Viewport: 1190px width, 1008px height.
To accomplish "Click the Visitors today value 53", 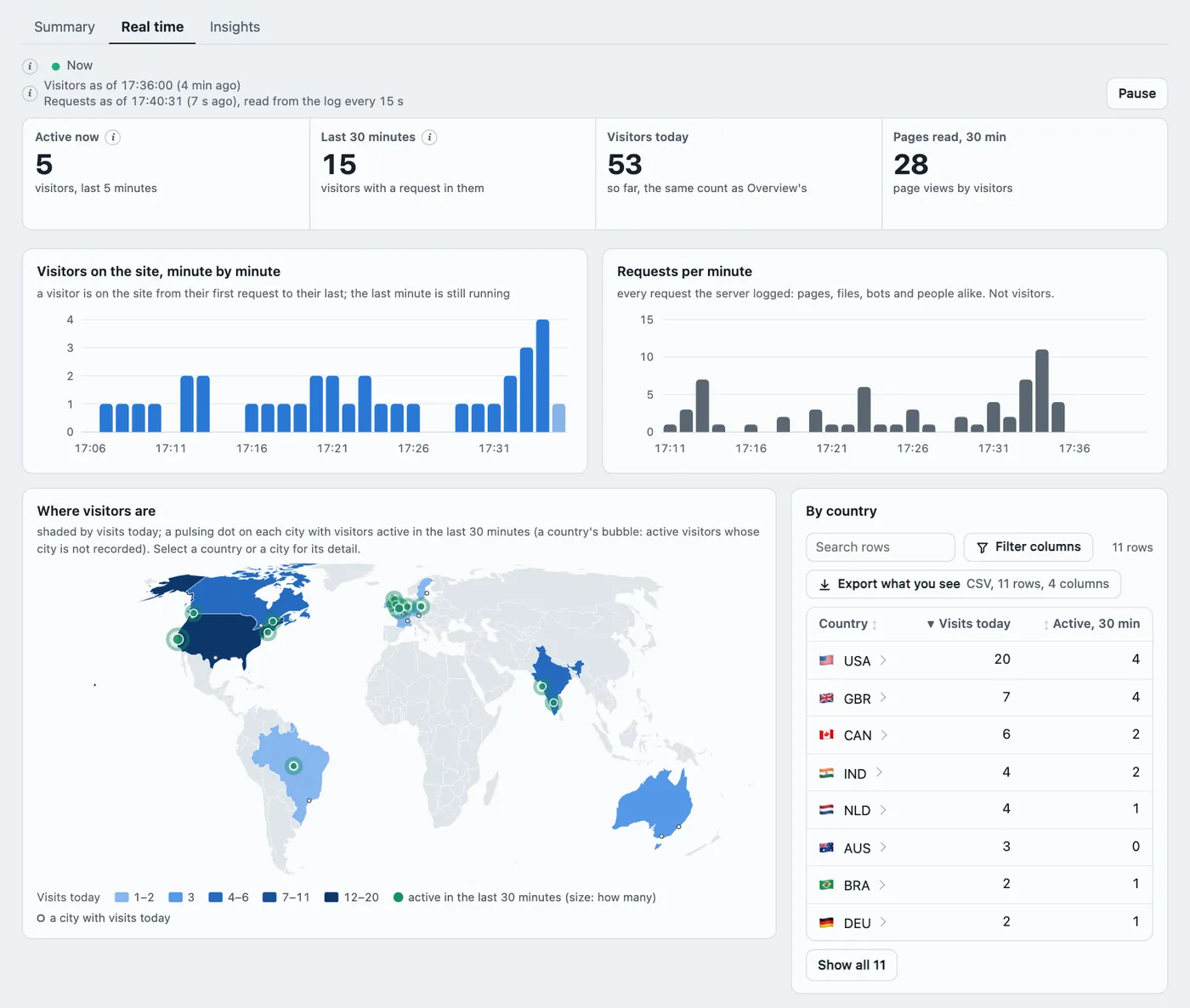I will (625, 164).
